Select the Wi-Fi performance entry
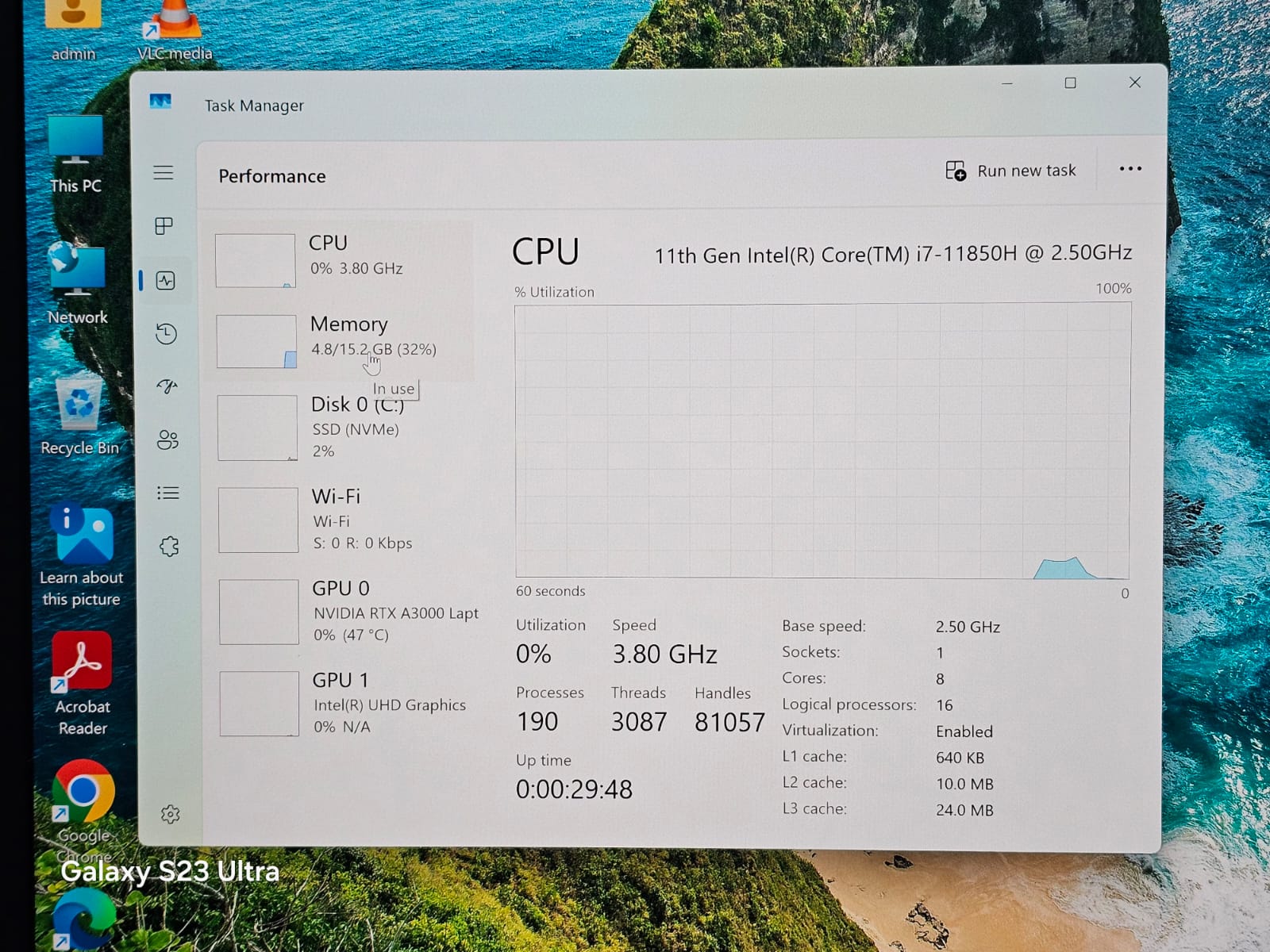Viewport: 1270px width, 952px height. (x=343, y=520)
